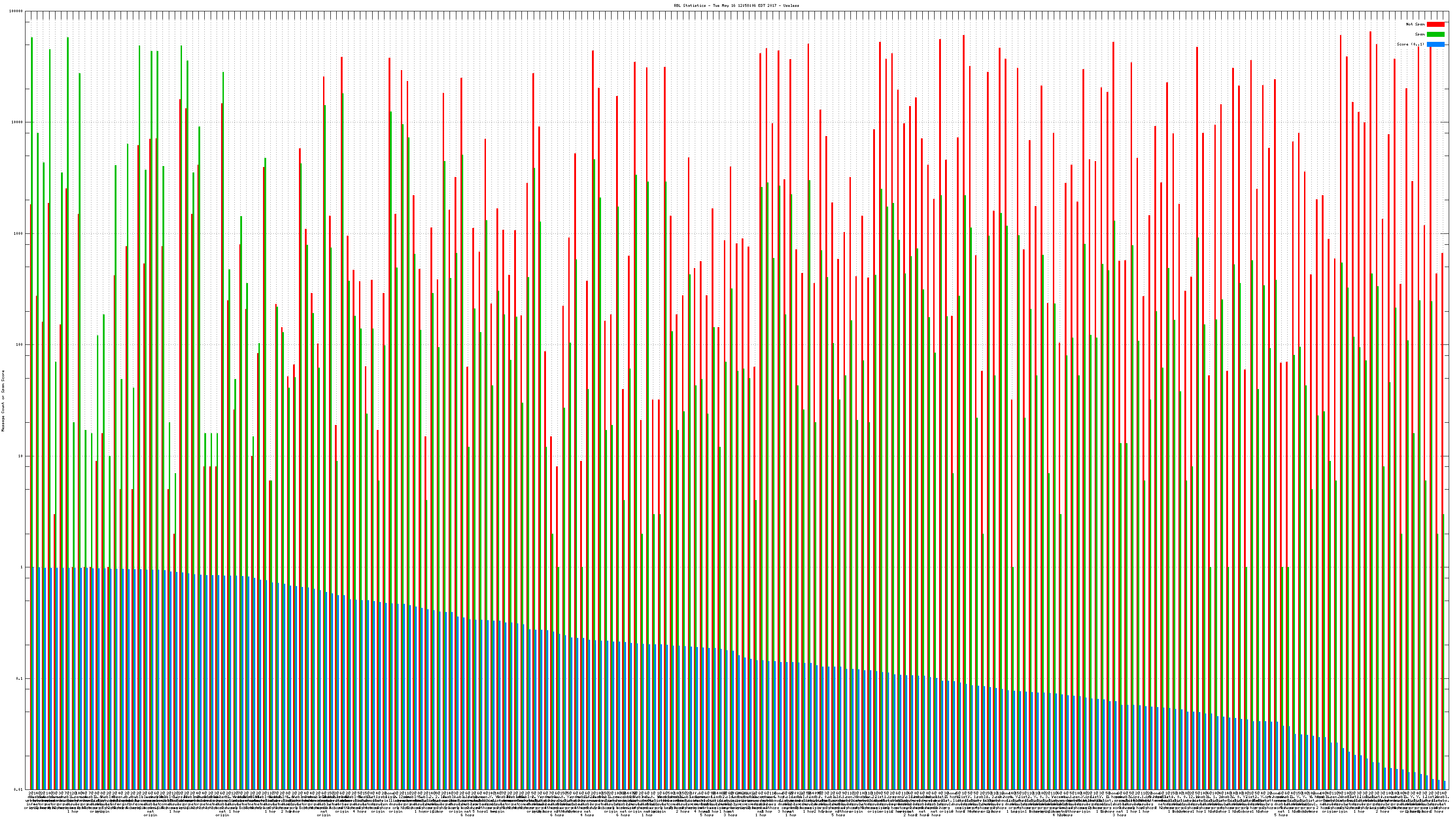Click the 100000 y-axis tick label
The width and height of the screenshot is (1456, 819).
tap(17, 11)
